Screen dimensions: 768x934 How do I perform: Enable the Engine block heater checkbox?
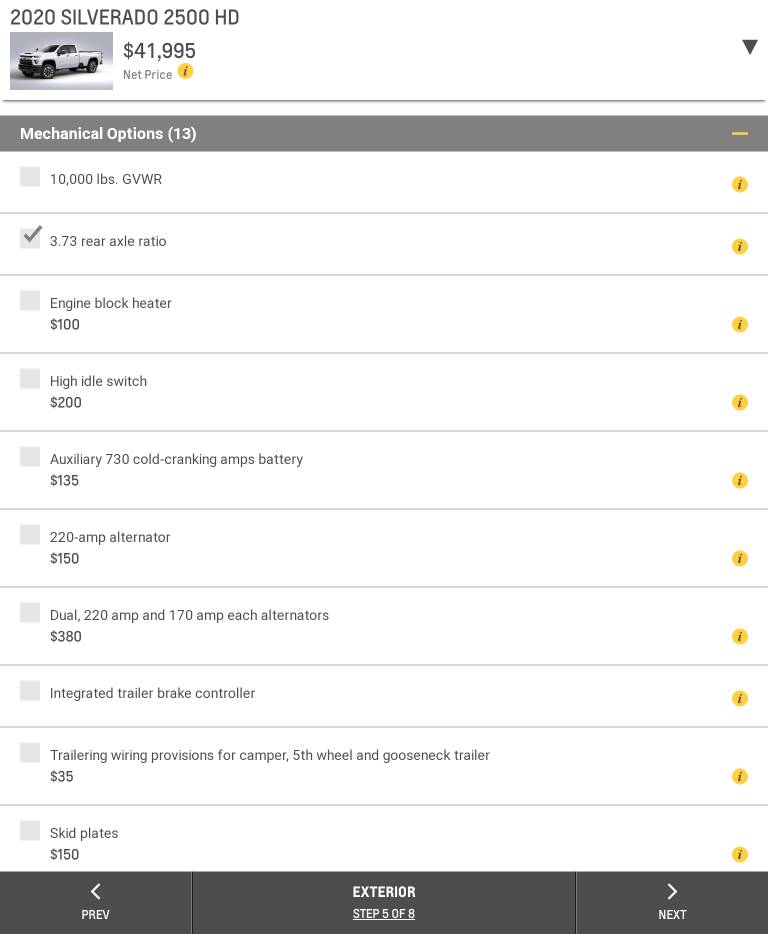click(30, 301)
